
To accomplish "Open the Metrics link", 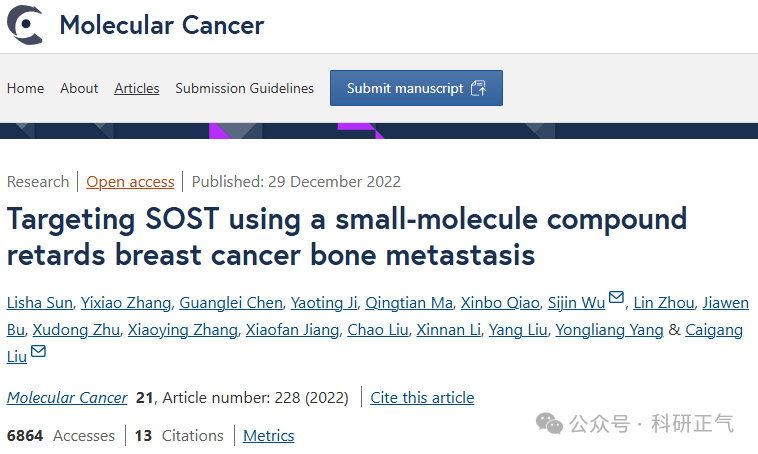I will click(x=268, y=436).
